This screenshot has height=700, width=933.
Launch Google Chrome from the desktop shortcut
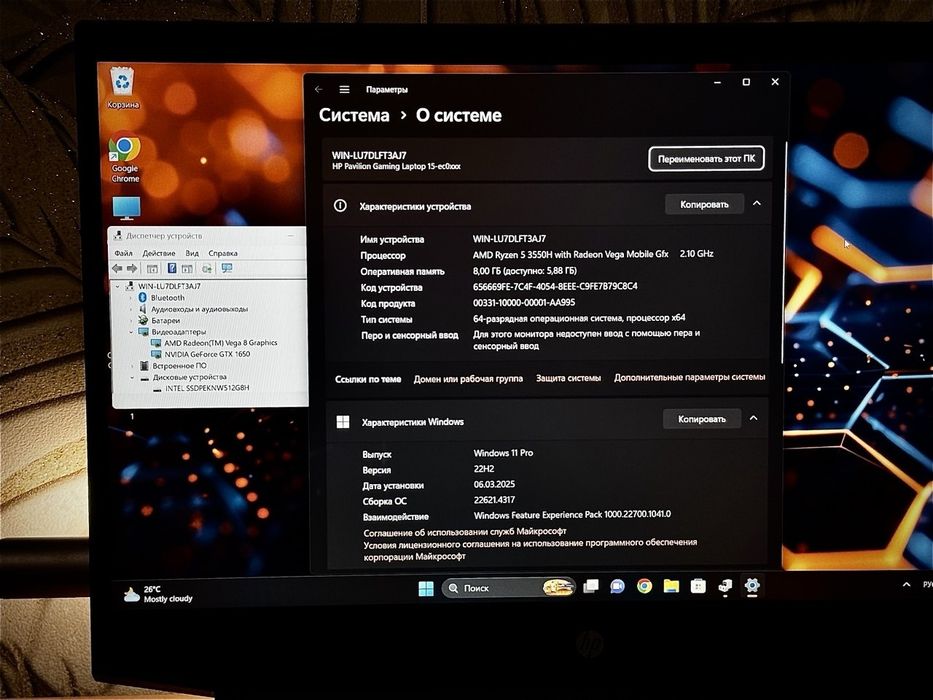click(x=125, y=158)
